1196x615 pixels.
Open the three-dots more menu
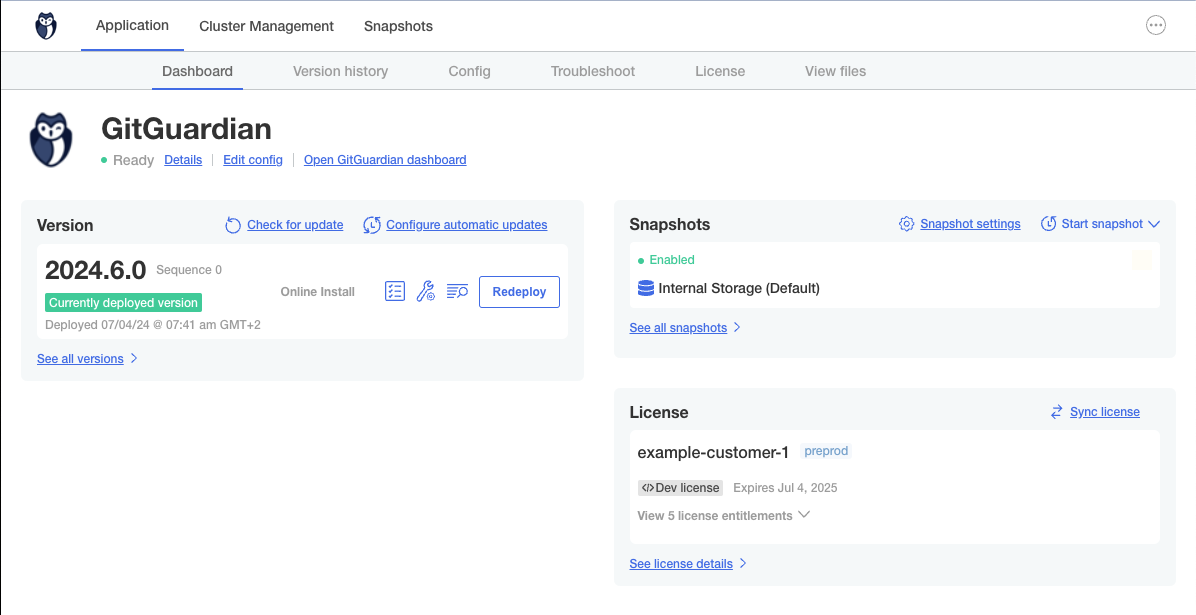1156,25
